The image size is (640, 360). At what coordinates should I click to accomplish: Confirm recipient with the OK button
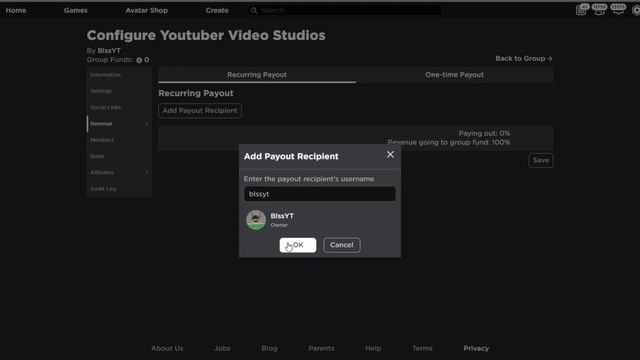click(x=298, y=245)
